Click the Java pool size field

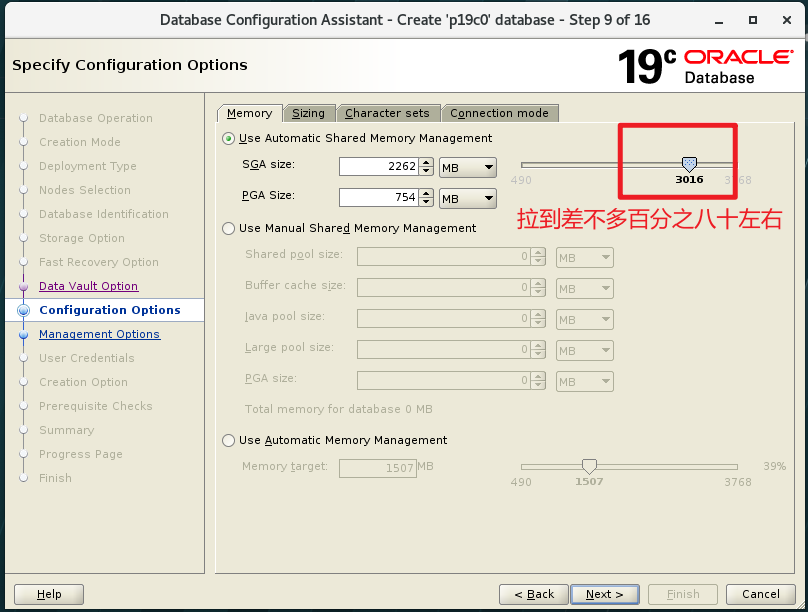(444, 319)
